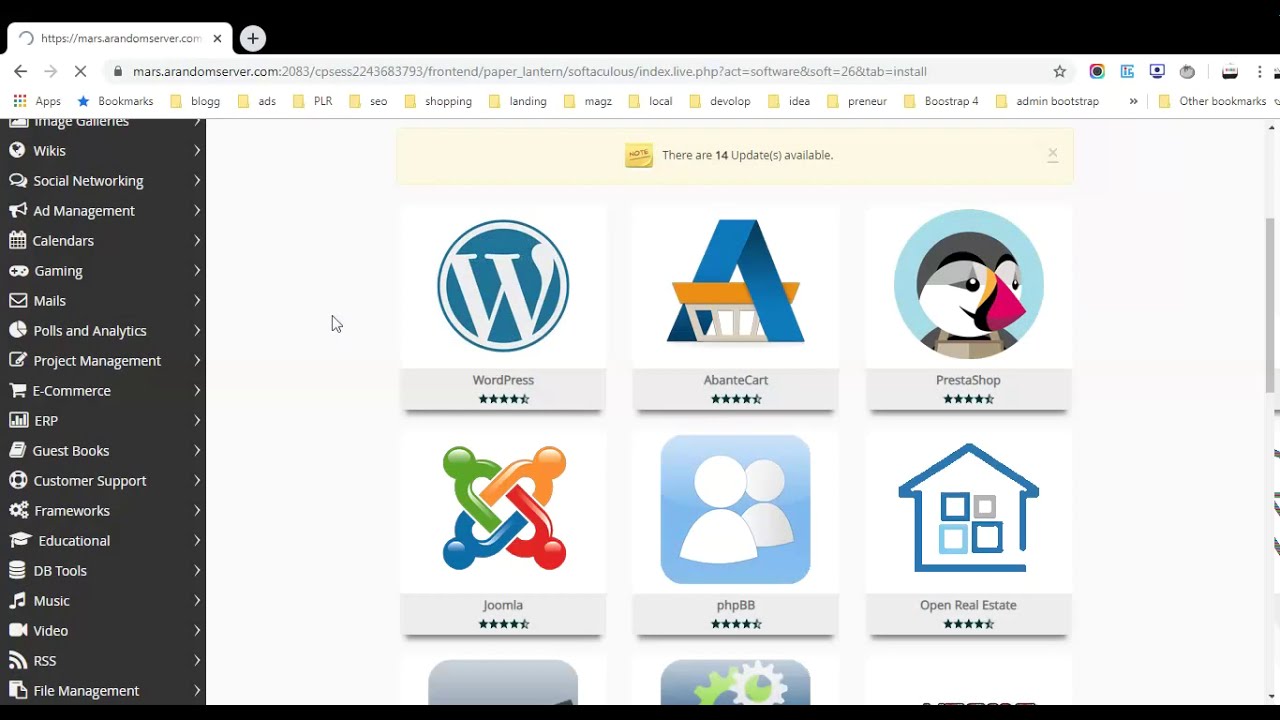Open the Apps bookmarks shortcut
The width and height of the screenshot is (1280, 720).
point(37,101)
